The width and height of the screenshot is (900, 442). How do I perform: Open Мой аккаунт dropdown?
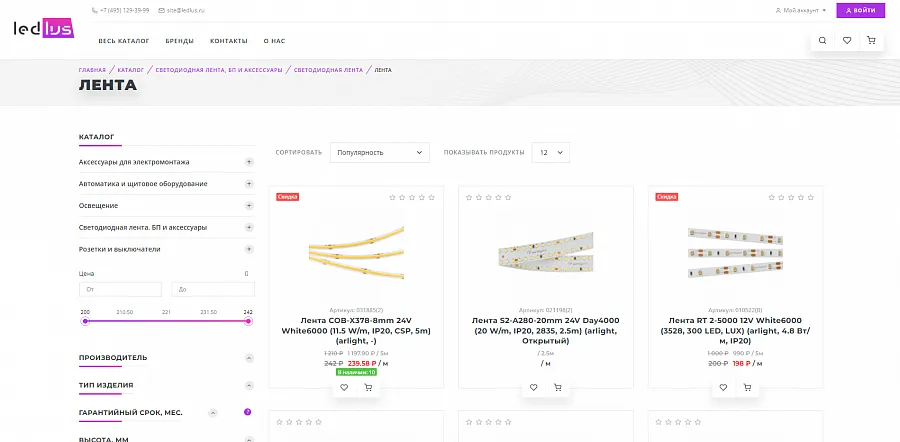pos(801,10)
